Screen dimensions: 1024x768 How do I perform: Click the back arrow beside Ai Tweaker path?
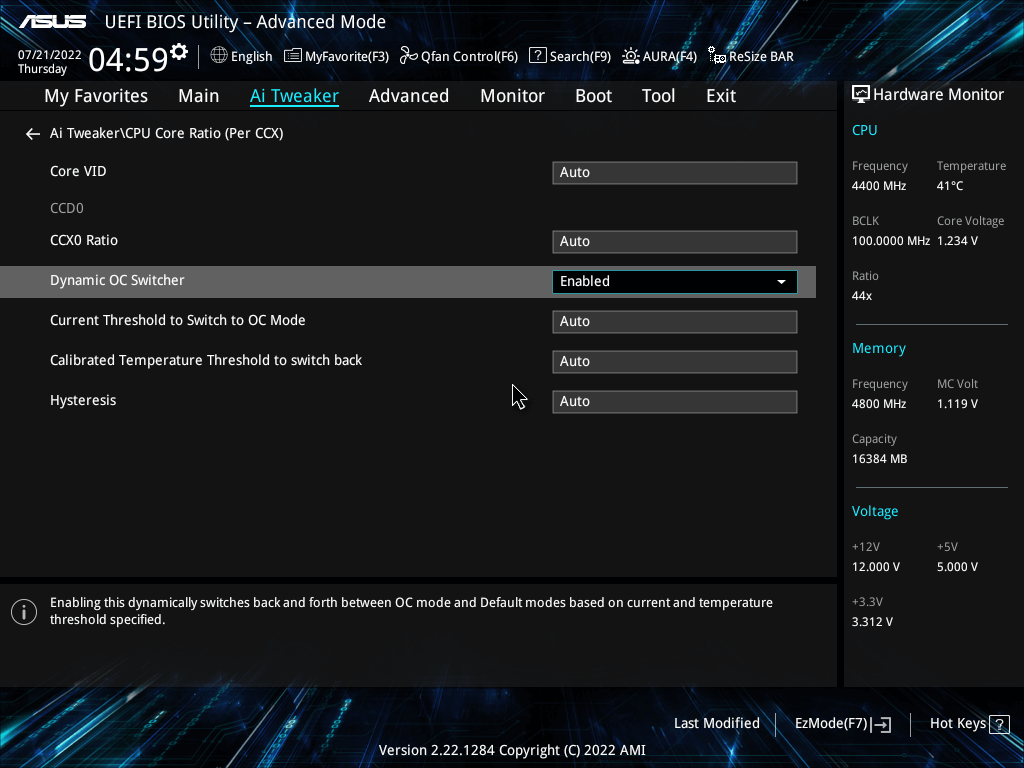tap(33, 134)
